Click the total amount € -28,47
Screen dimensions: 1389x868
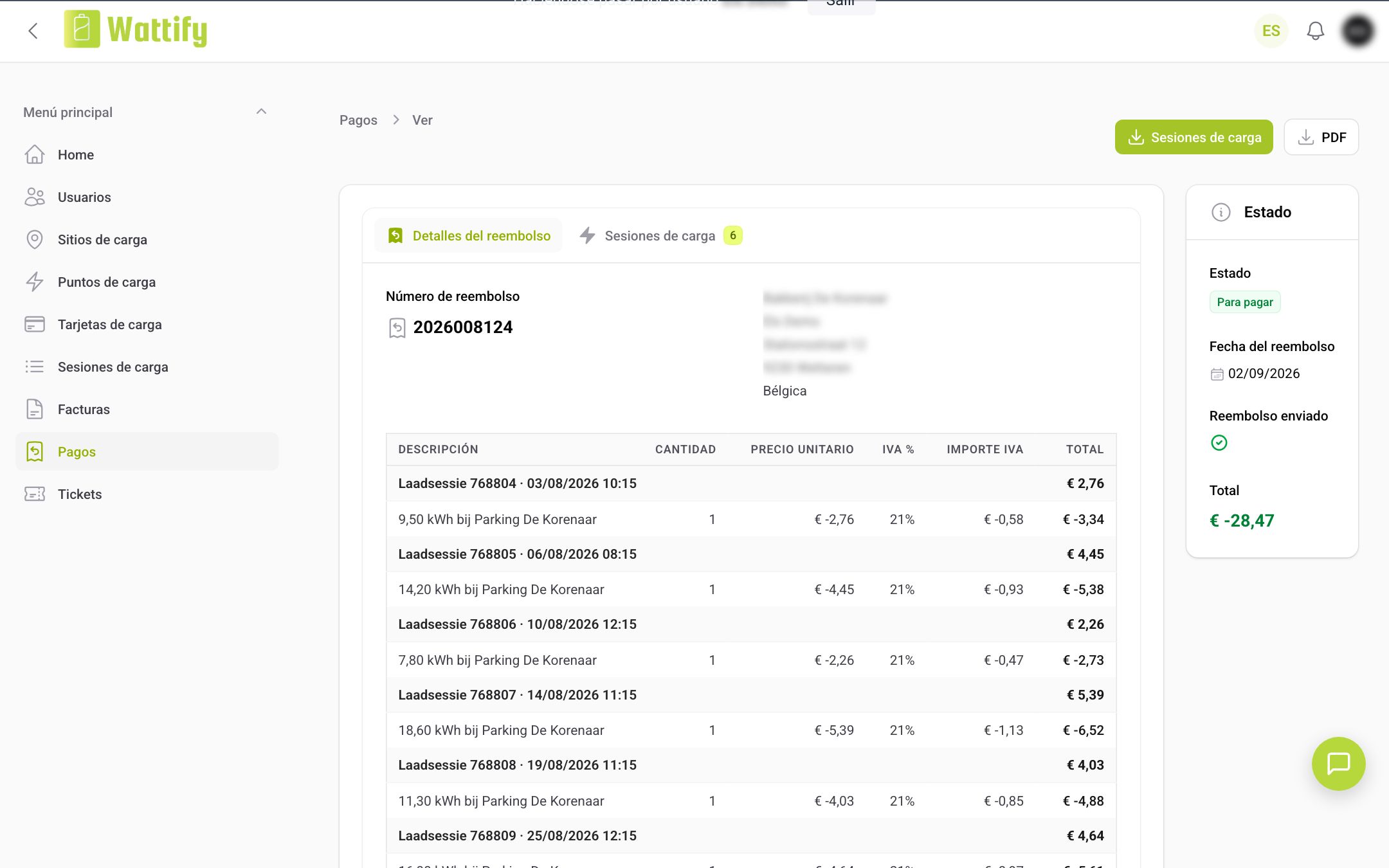1242,521
